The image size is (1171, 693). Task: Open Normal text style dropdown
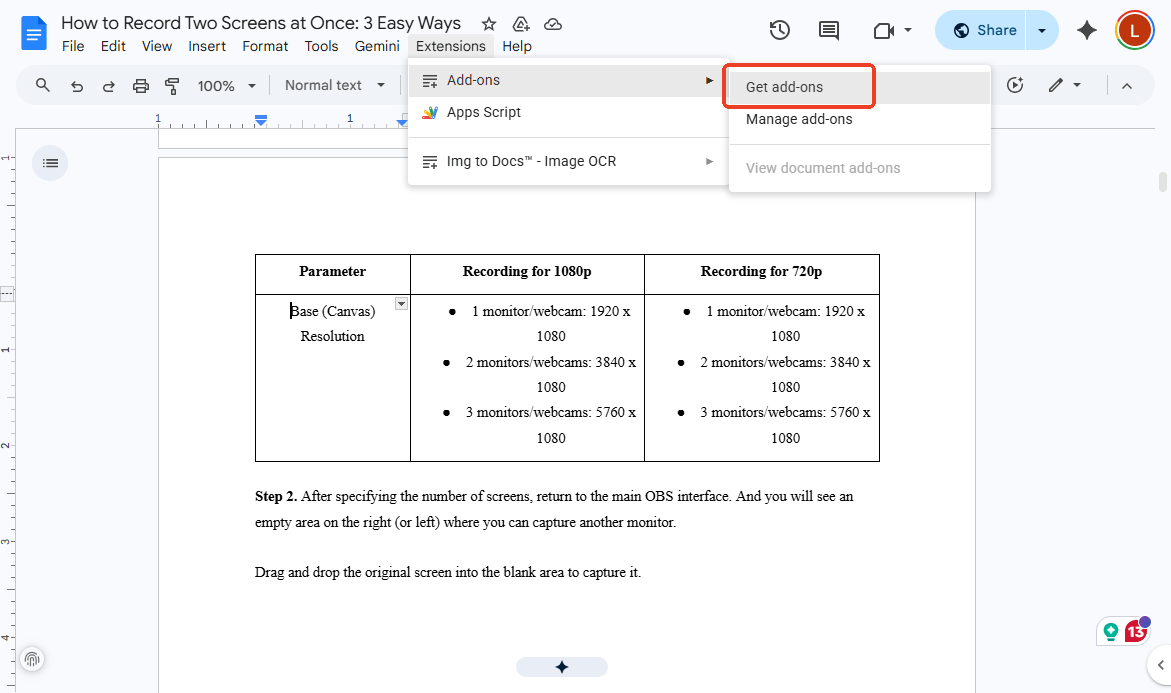334,86
